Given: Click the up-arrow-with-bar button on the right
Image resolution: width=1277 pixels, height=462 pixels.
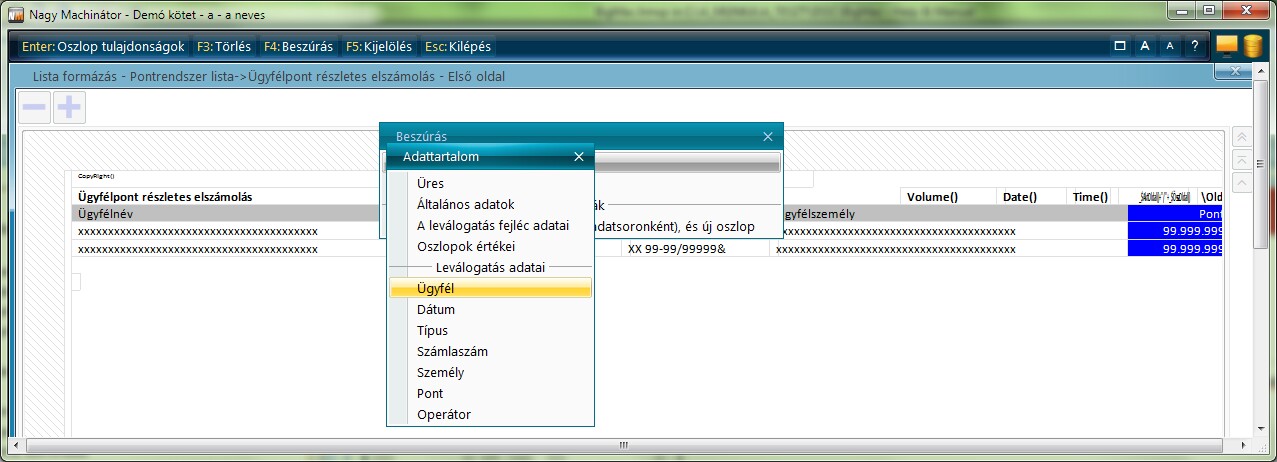Looking at the screenshot, I should [x=1241, y=160].
